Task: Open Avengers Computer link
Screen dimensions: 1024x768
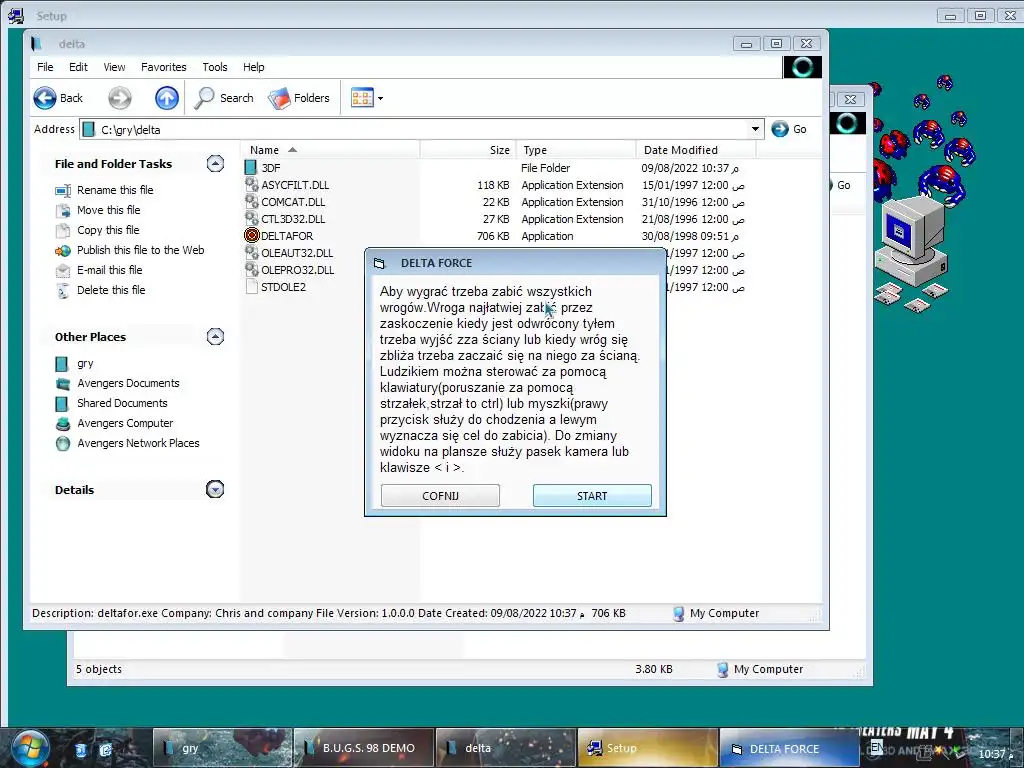Action: point(125,423)
